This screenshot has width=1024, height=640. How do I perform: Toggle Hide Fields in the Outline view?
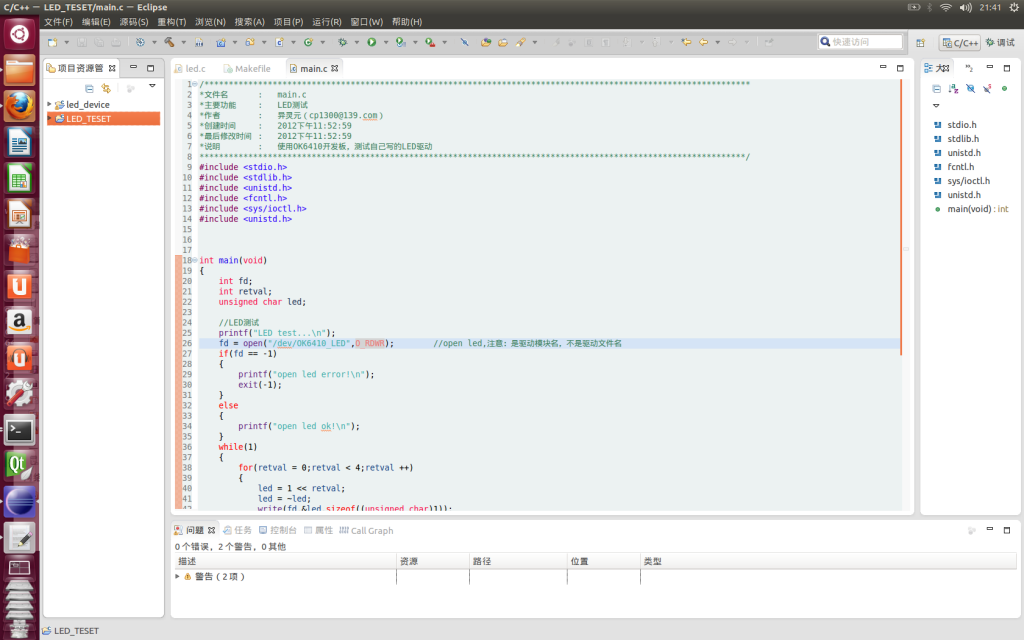click(970, 88)
